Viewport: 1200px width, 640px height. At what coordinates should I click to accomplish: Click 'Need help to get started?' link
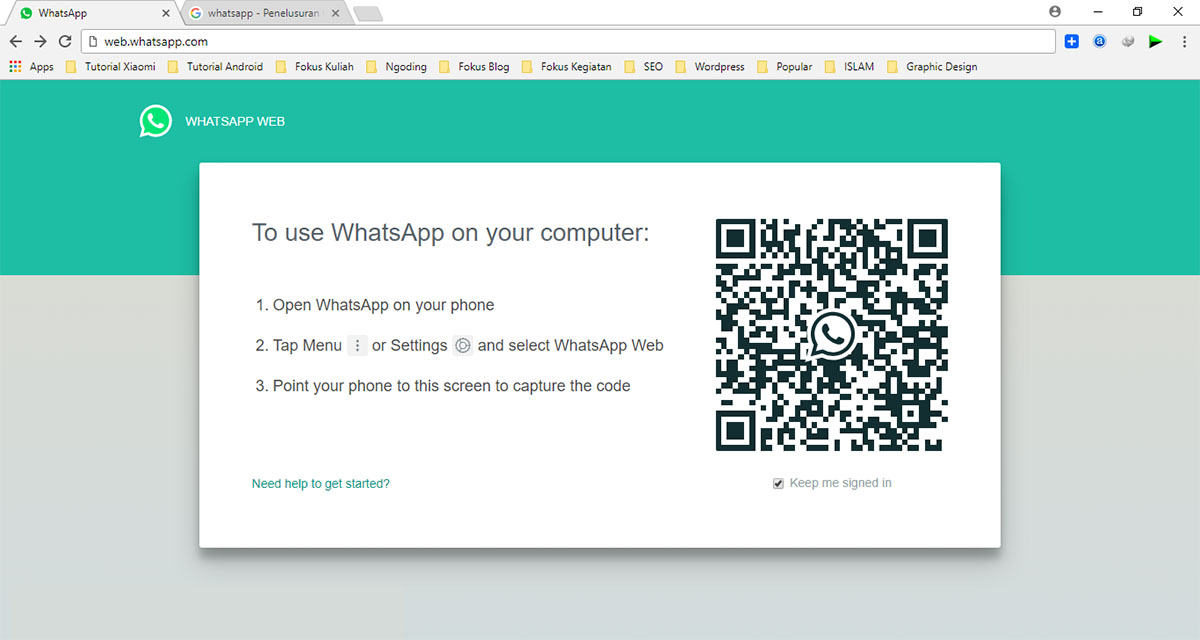tap(320, 483)
